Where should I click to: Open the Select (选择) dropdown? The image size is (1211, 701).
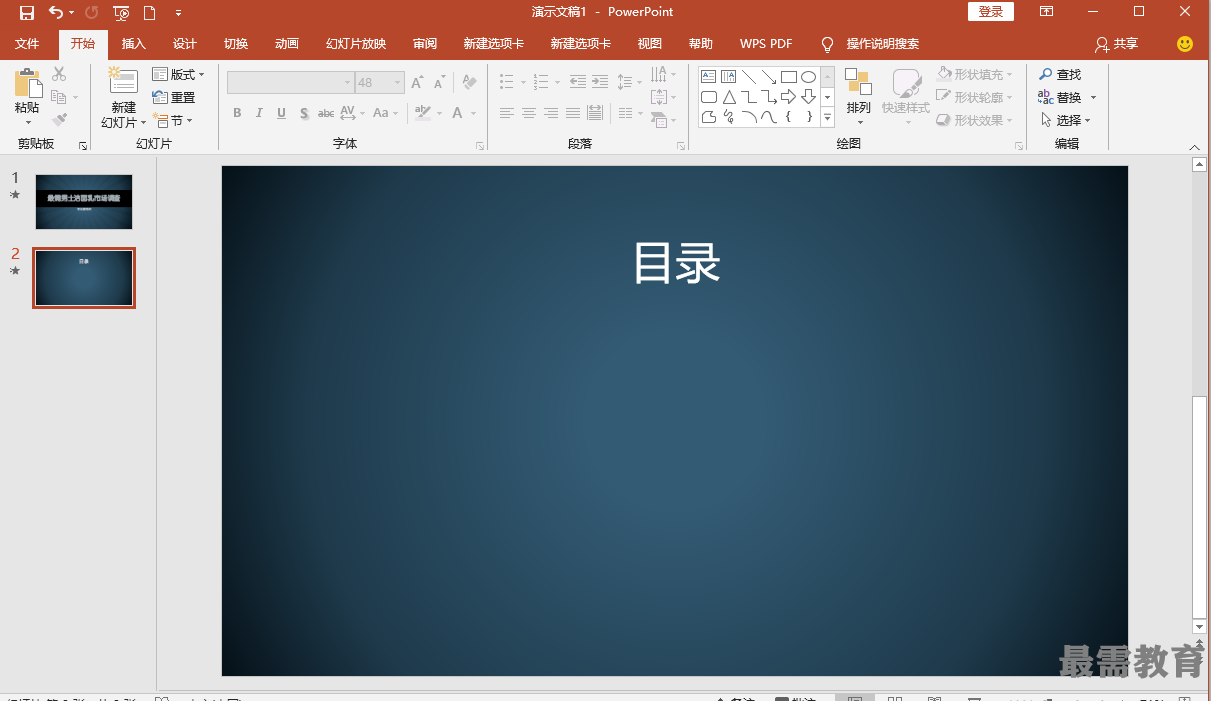(1065, 120)
